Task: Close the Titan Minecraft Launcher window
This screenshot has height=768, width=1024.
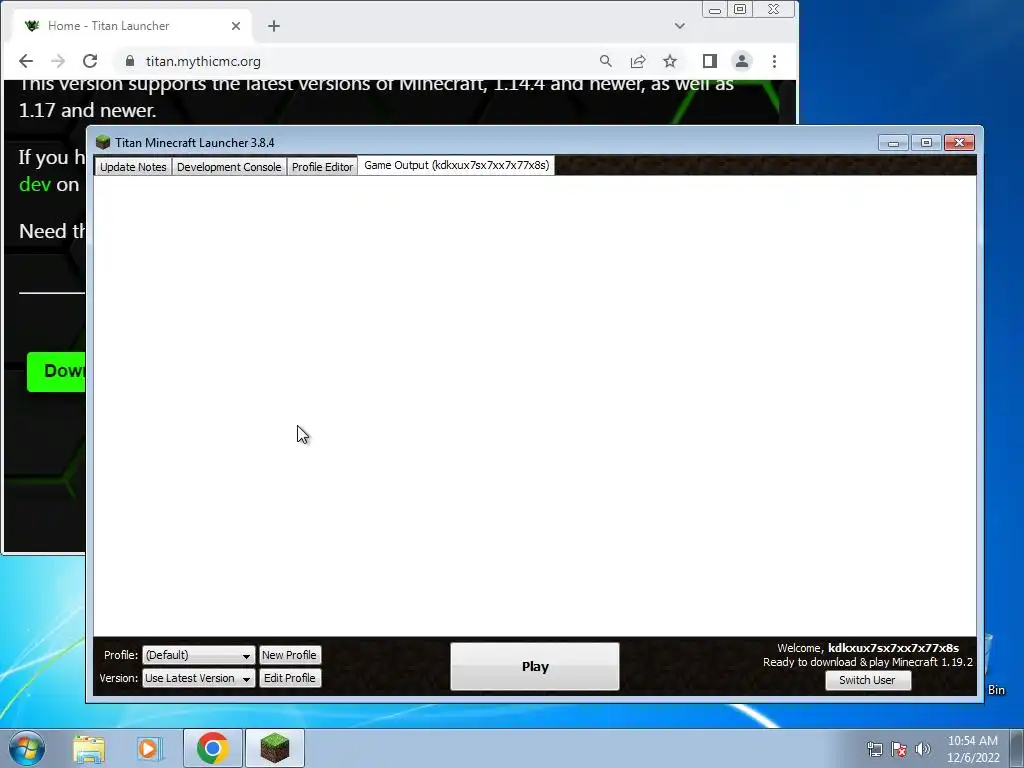Action: (x=959, y=143)
